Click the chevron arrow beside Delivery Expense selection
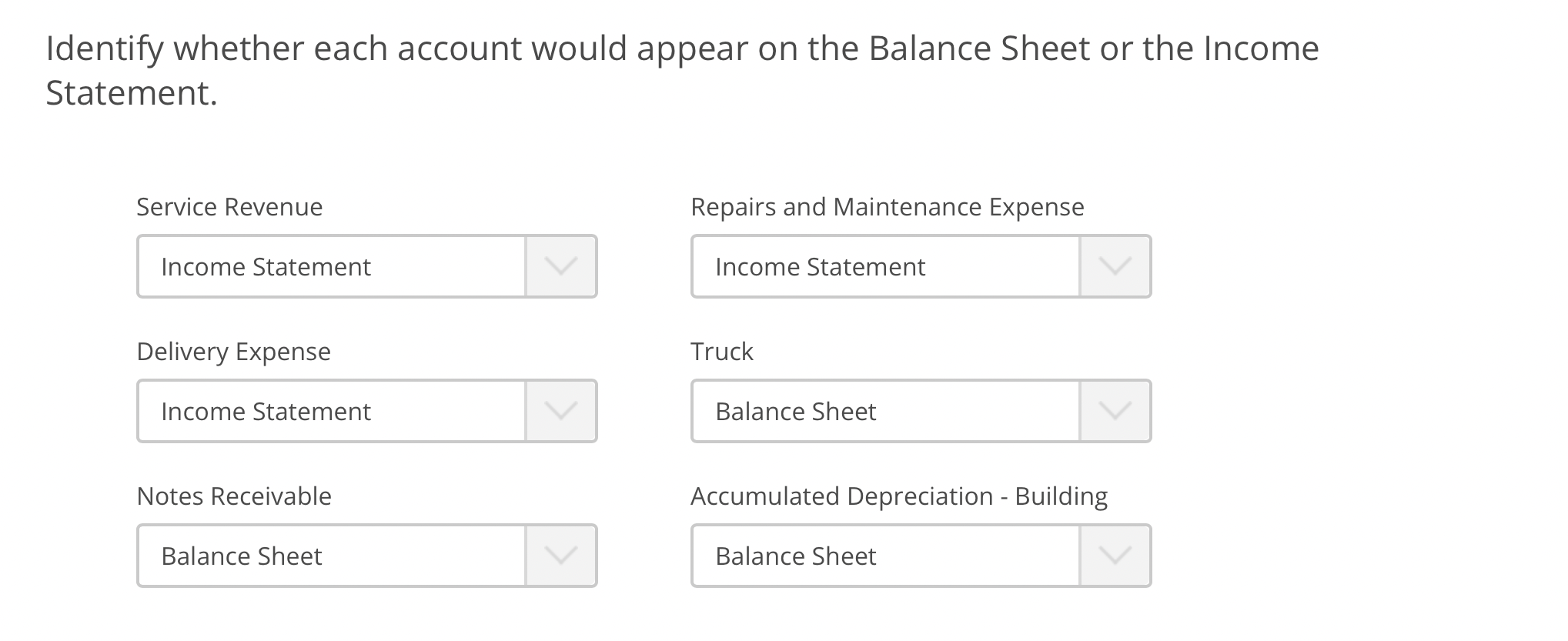This screenshot has height=641, width=1568. (561, 411)
